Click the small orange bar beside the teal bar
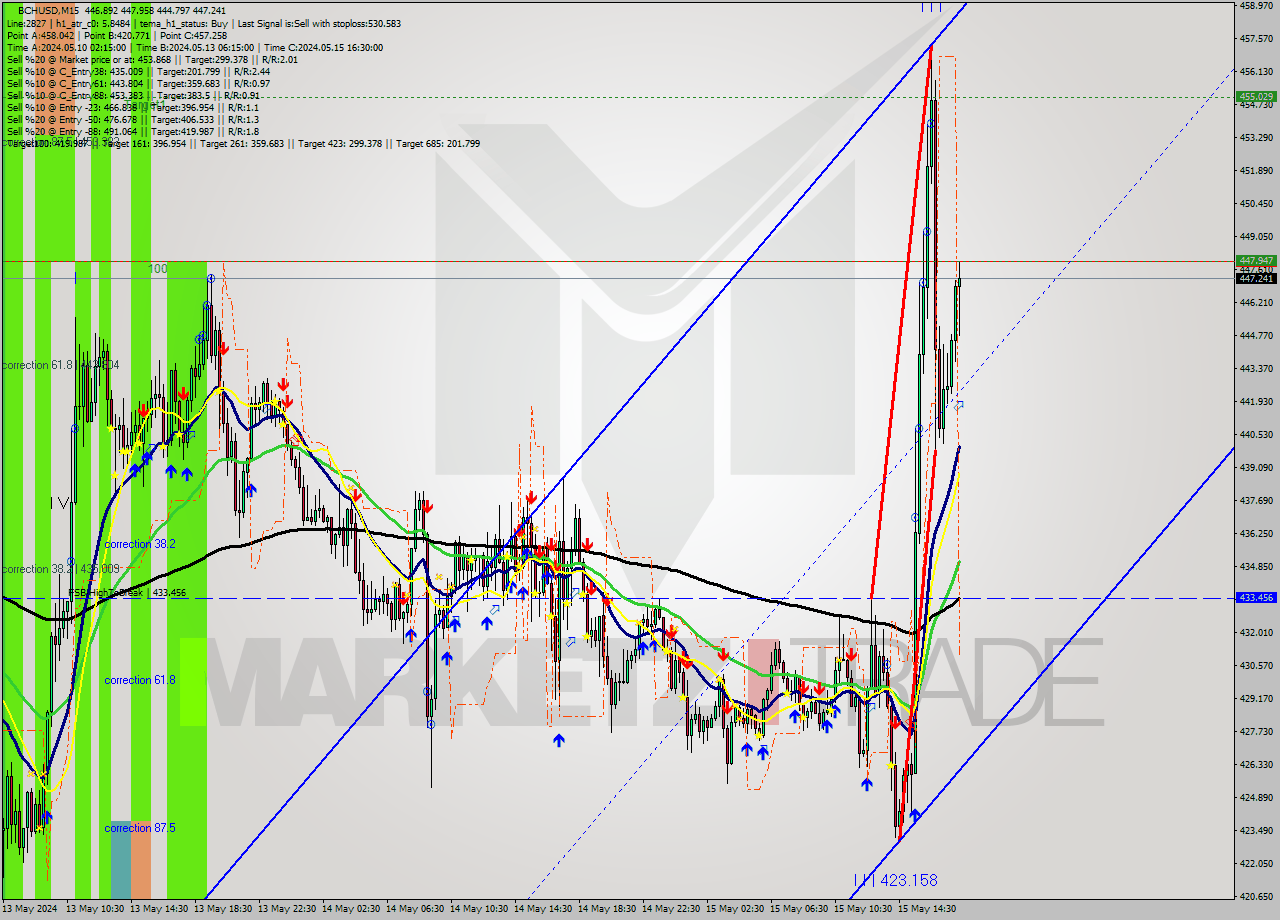This screenshot has width=1280, height=920. [x=140, y=860]
